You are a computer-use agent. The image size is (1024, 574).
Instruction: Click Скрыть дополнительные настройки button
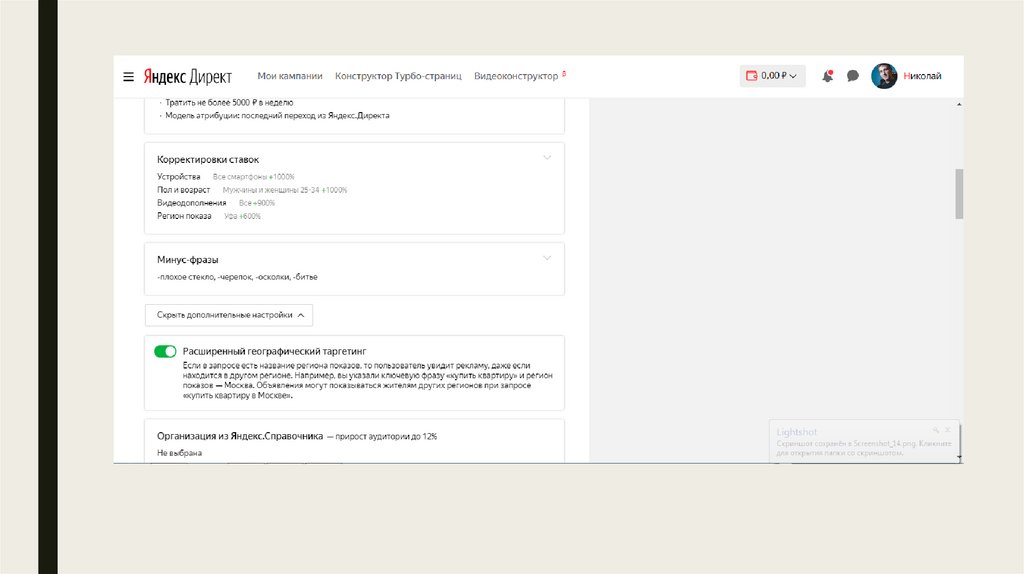click(x=229, y=315)
